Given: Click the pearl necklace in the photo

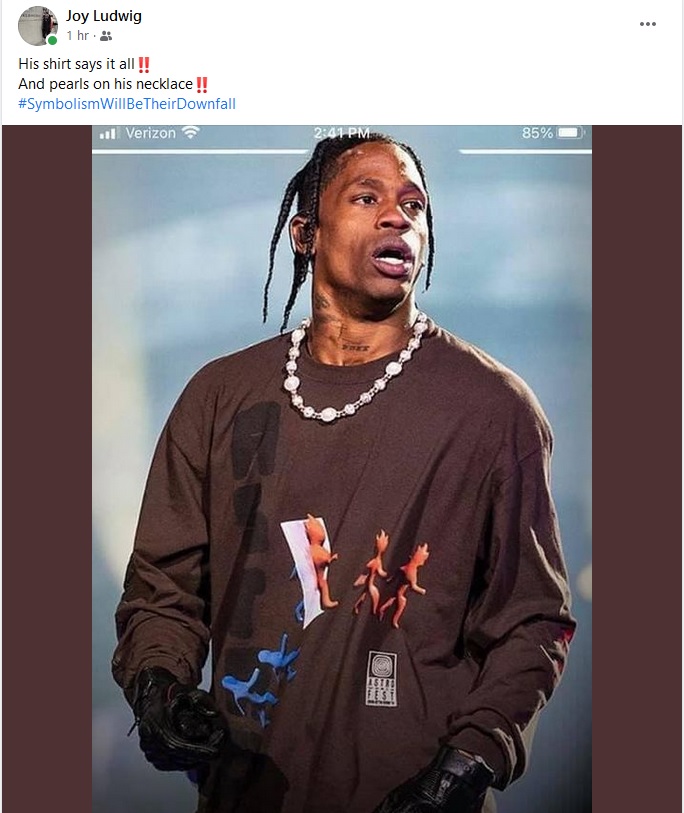Looking at the screenshot, I should (353, 371).
